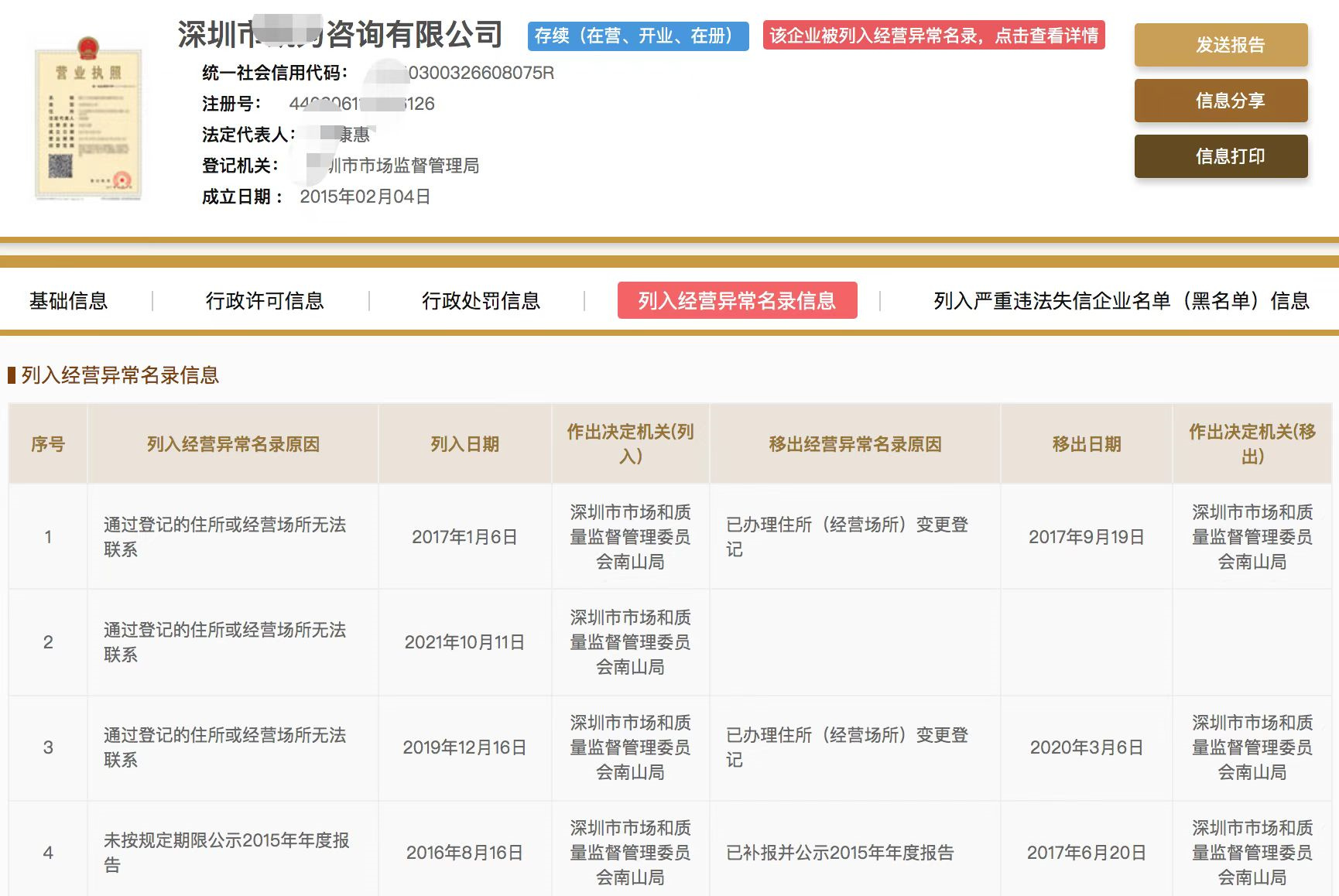This screenshot has height=896, width=1339.
Task: Select the 列入经营异常名录信息 tab
Action: [737, 301]
